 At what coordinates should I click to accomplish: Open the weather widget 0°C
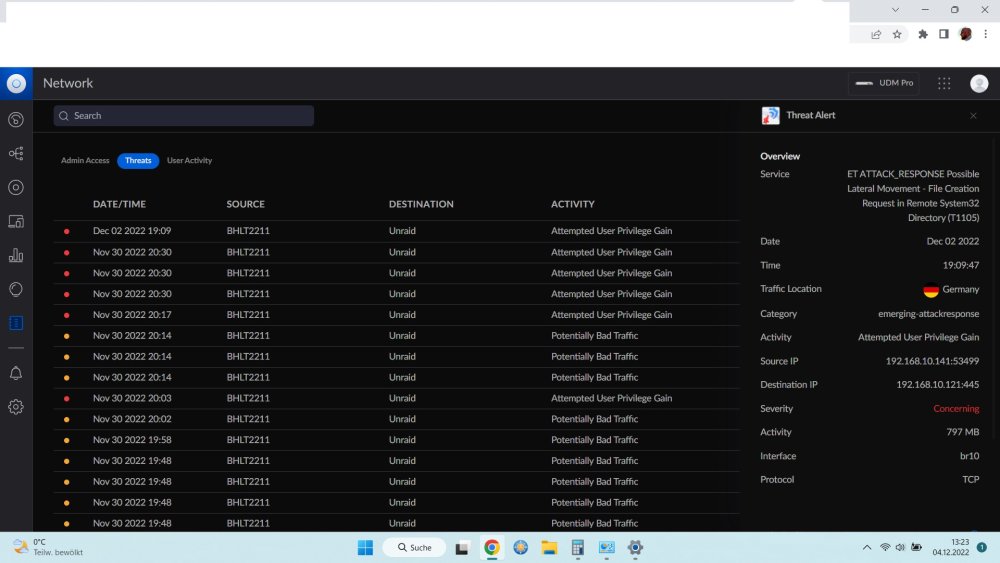click(x=48, y=547)
